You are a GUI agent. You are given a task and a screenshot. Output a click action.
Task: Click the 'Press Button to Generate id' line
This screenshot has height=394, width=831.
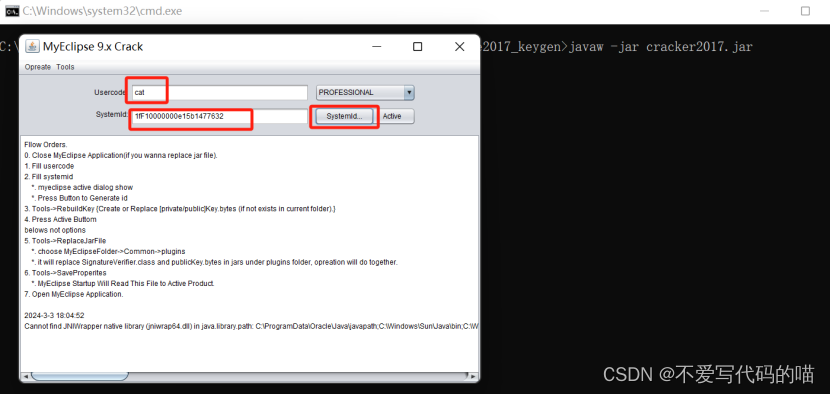(79, 198)
